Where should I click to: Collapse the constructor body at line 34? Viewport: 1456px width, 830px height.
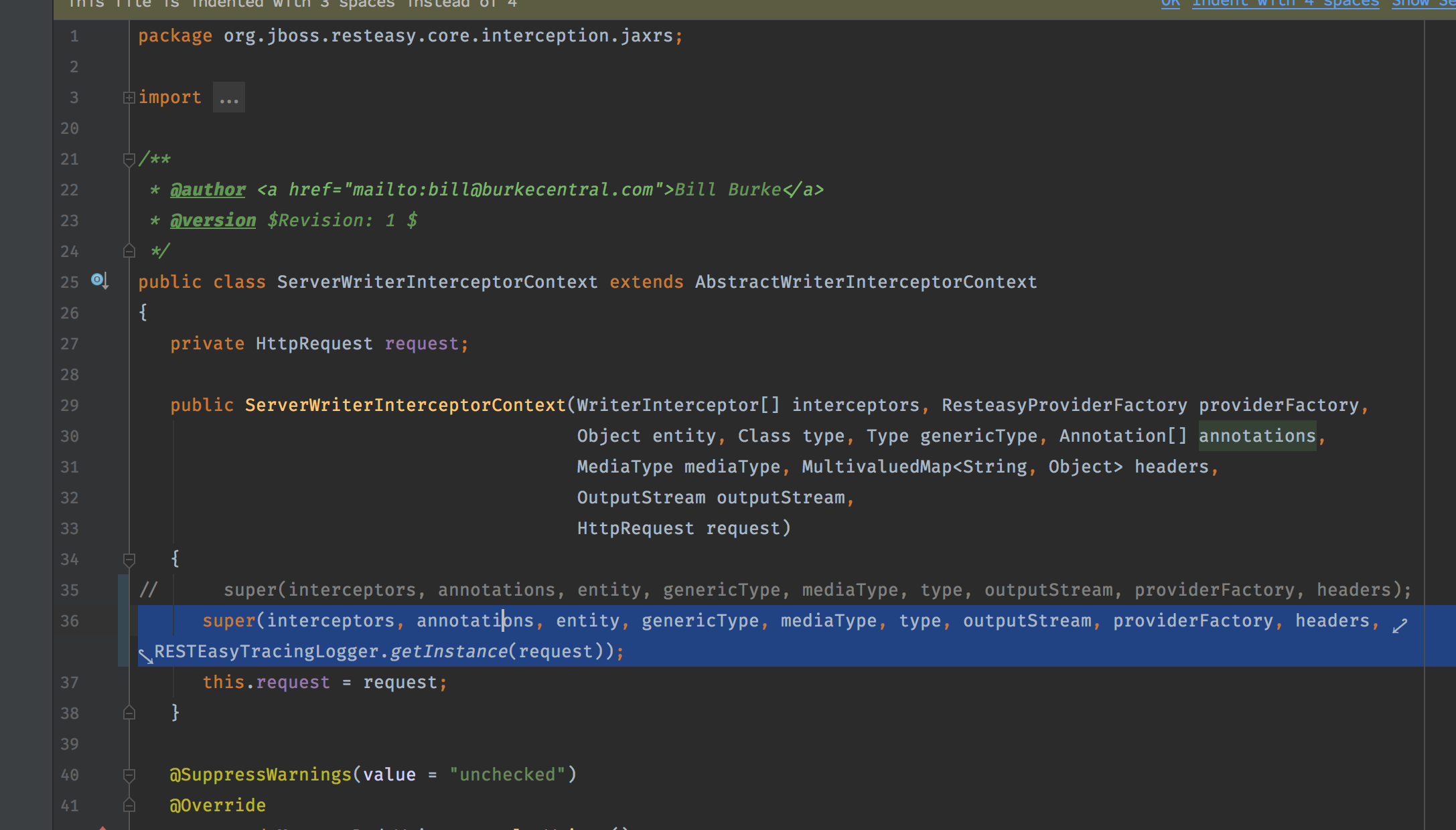tap(129, 559)
